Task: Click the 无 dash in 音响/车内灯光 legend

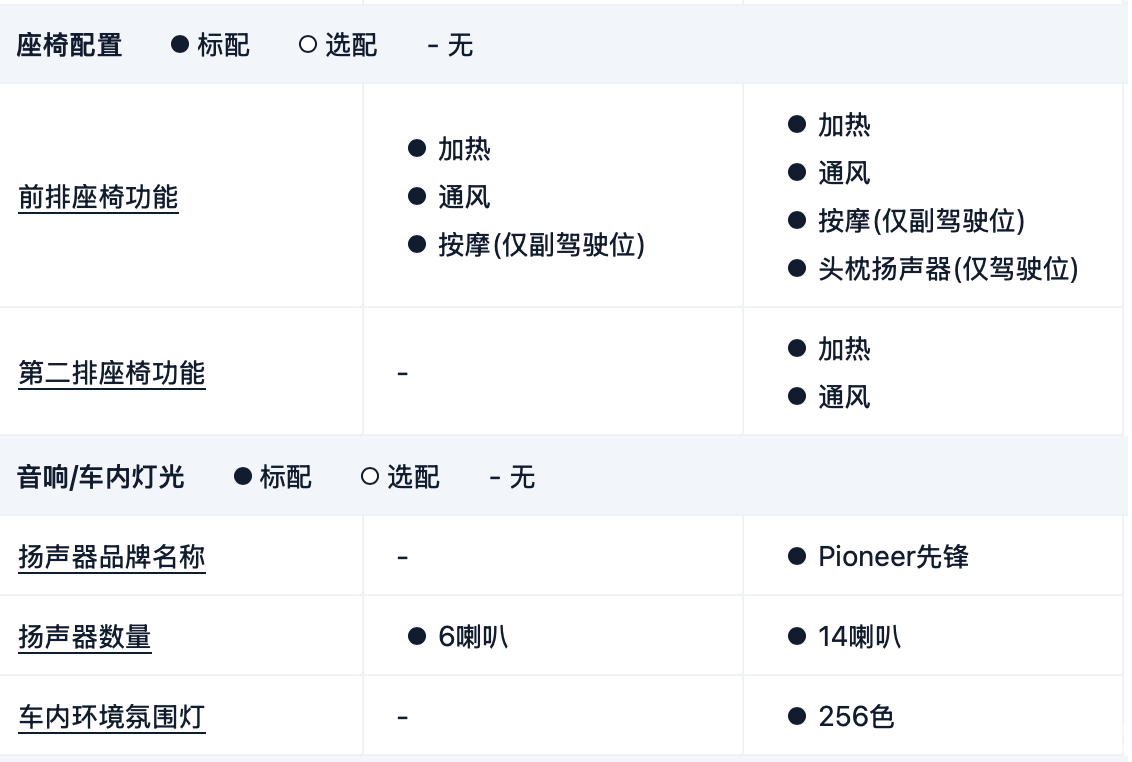Action: (495, 477)
